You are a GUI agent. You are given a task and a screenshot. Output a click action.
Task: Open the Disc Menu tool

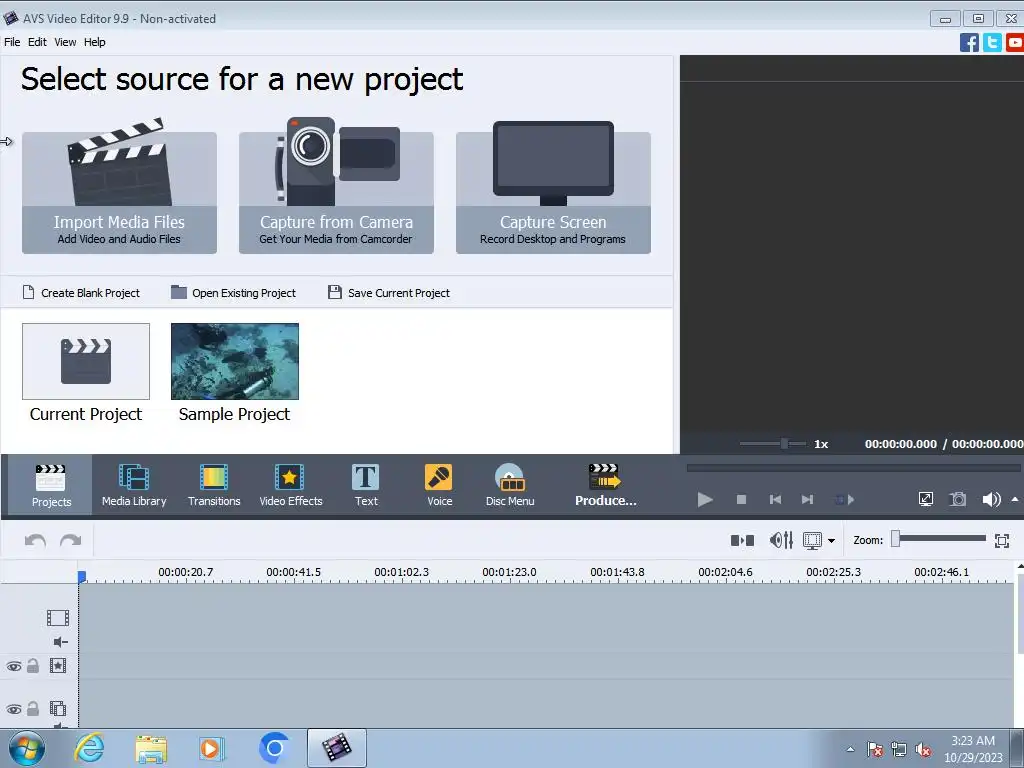[510, 485]
